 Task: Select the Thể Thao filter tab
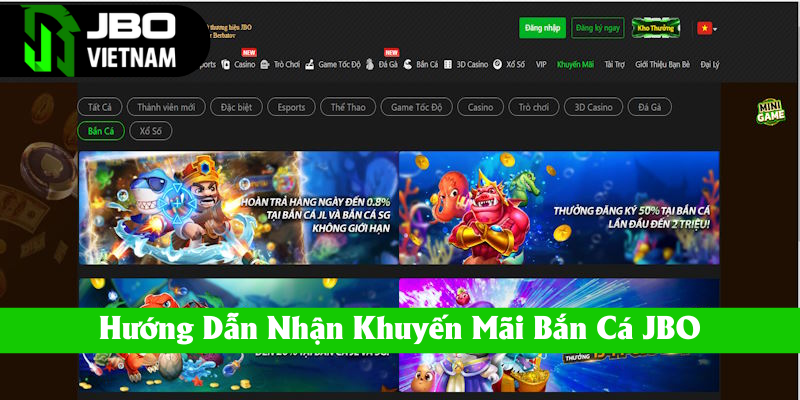click(348, 107)
